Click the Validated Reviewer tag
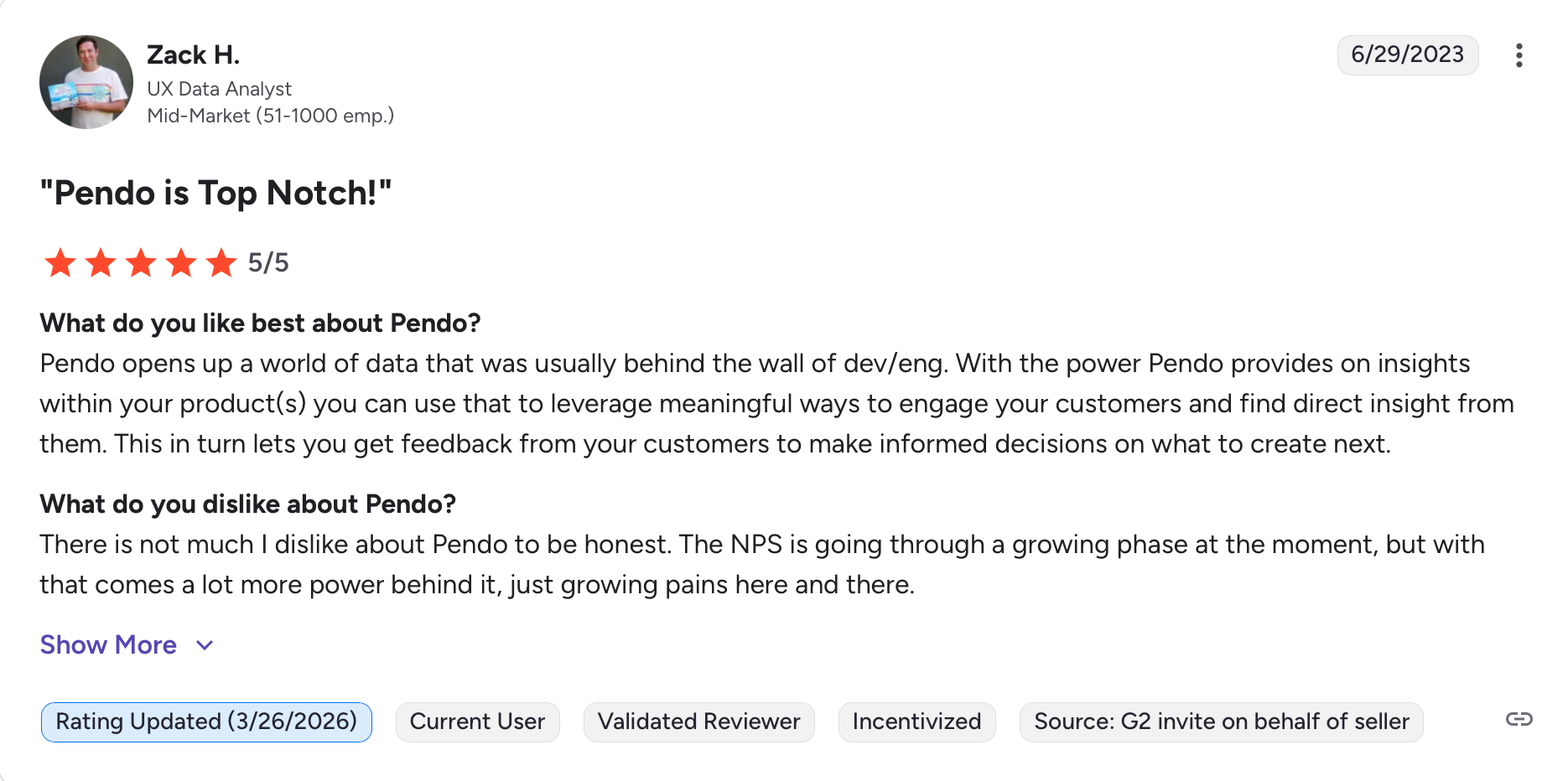The image size is (1568, 781). click(698, 722)
